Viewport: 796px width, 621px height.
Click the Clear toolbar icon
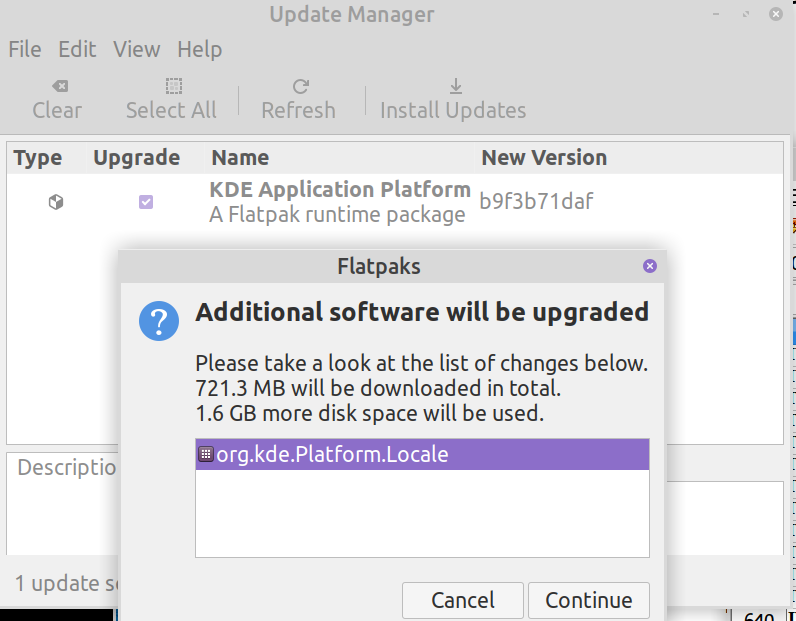coord(57,87)
